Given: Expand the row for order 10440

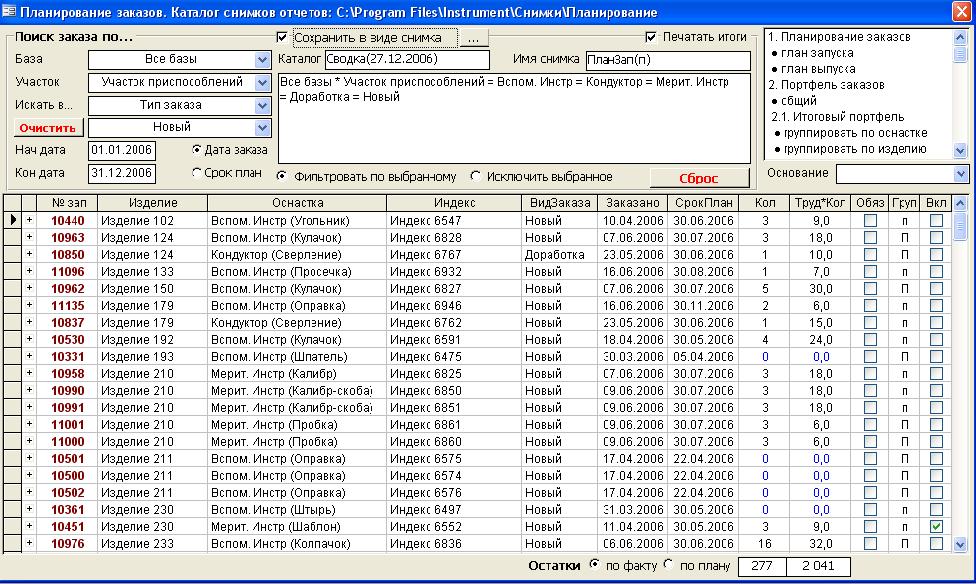Looking at the screenshot, I should point(29,220).
